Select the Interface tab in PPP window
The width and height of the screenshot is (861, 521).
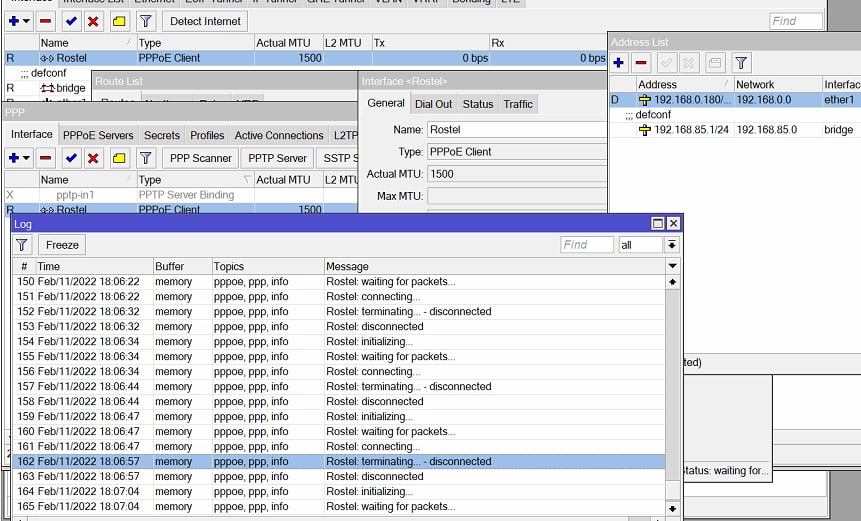pos(32,135)
